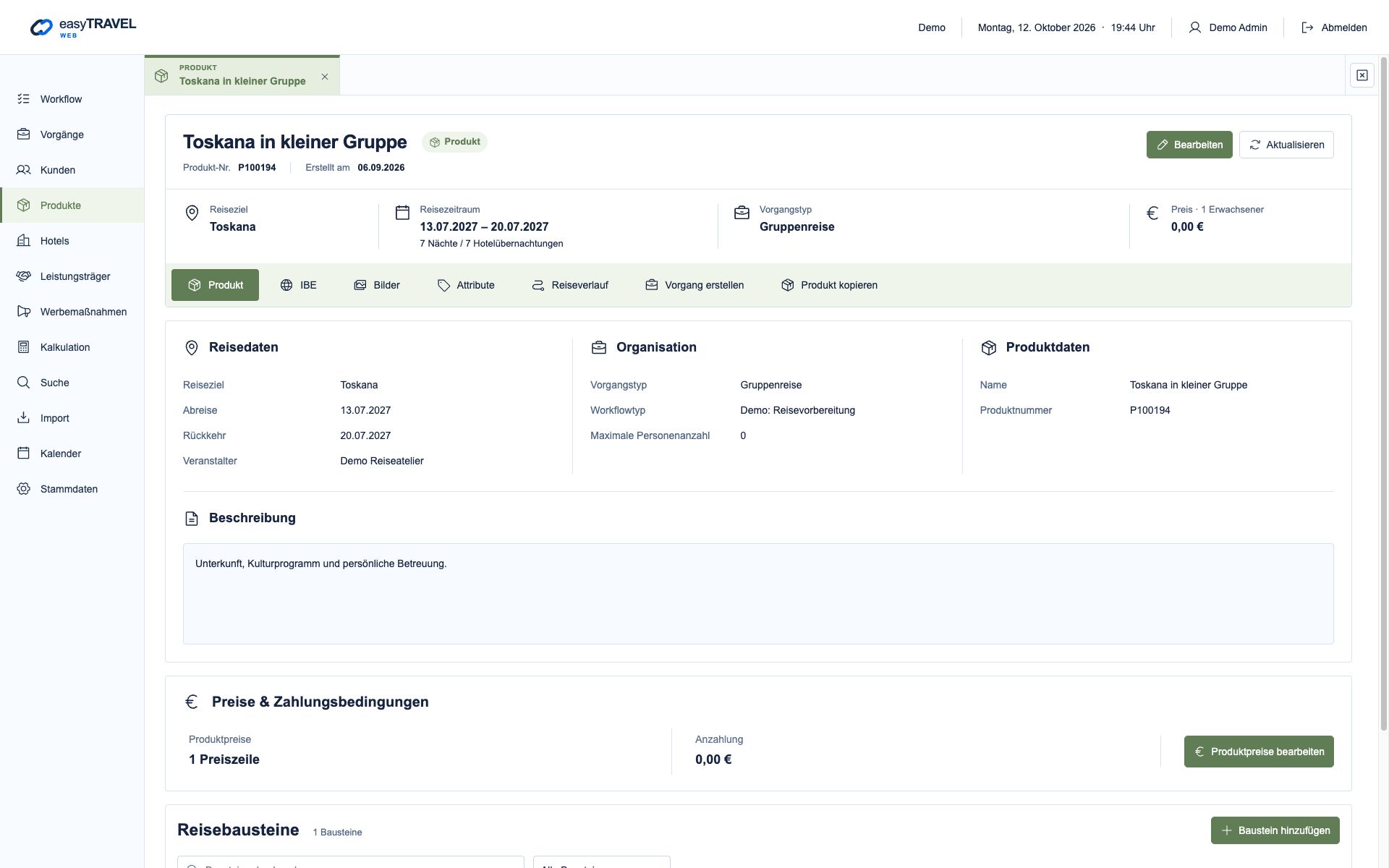Click Baustein hinzufügen button

tap(1275, 830)
